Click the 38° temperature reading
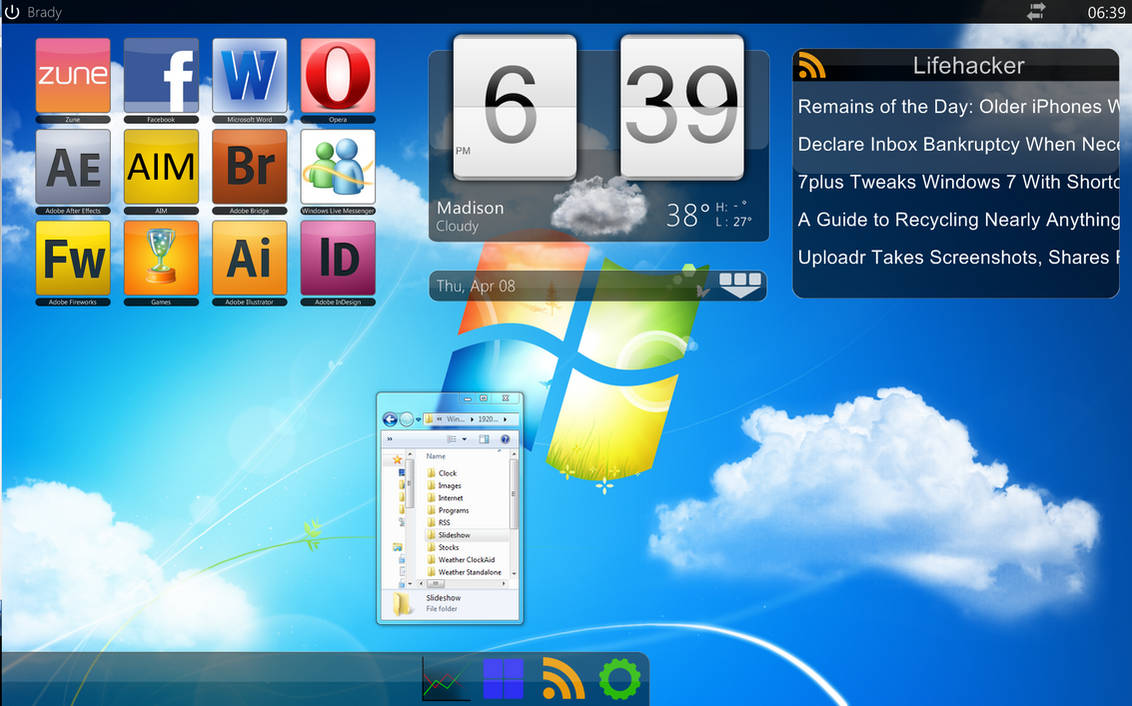The width and height of the screenshot is (1132, 706). [x=687, y=214]
